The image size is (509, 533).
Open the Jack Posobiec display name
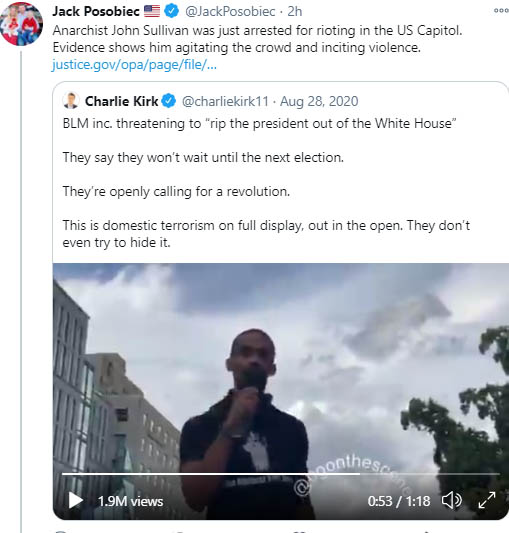tap(96, 11)
